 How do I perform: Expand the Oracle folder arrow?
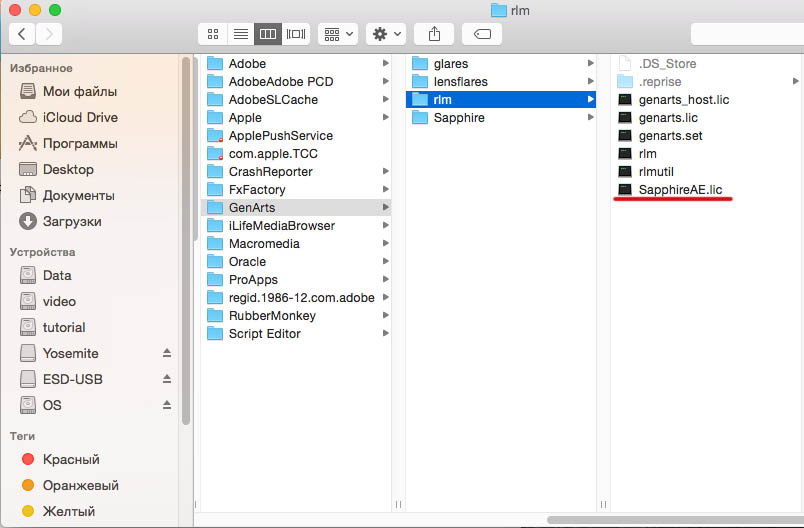coord(386,261)
